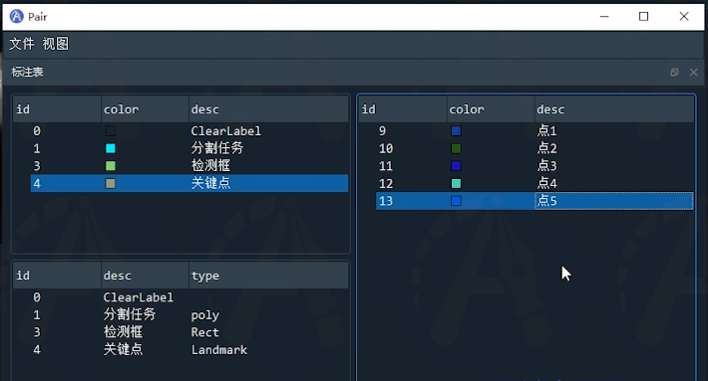Viewport: 708px width, 381px height.
Task: Select the 点1 row with id 9
Action: click(535, 131)
